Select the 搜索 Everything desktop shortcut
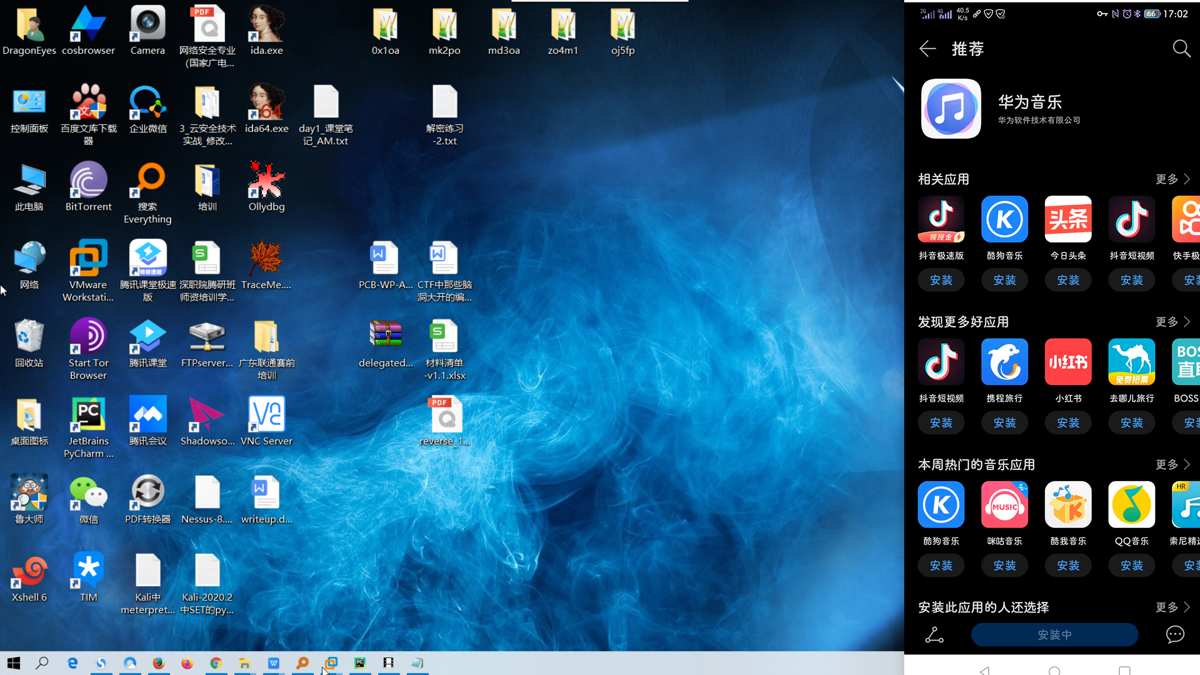Viewport: 1200px width, 675px height. [147, 193]
